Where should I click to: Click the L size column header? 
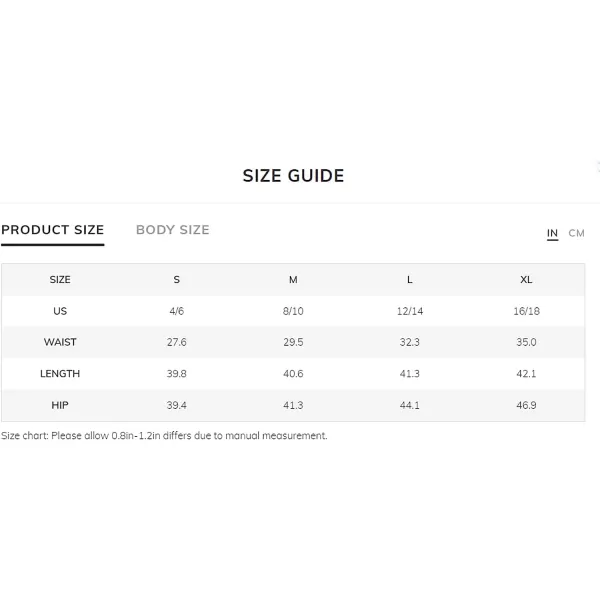click(x=409, y=280)
